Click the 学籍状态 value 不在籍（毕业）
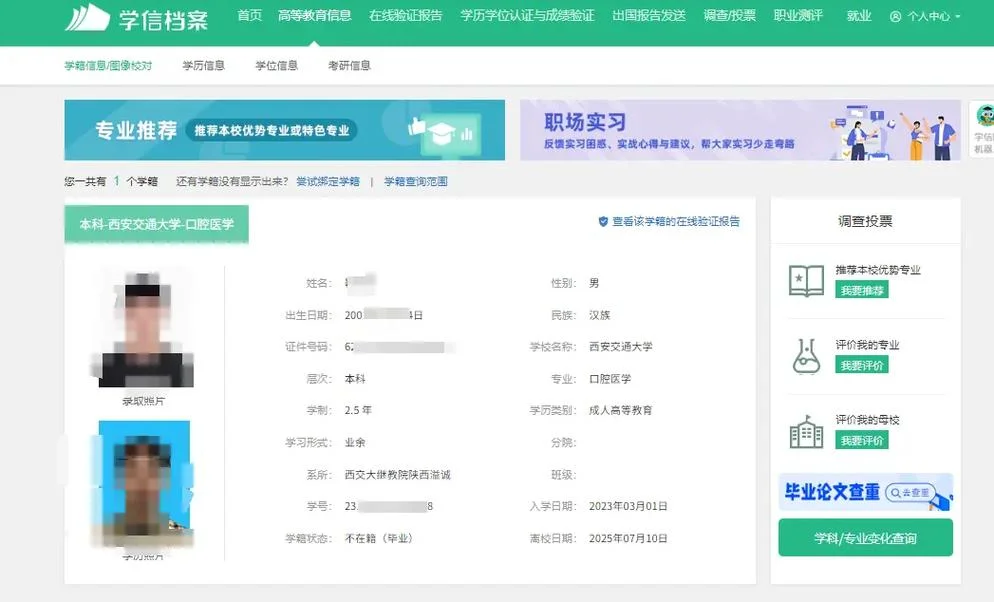This screenshot has height=602, width=994. [380, 538]
